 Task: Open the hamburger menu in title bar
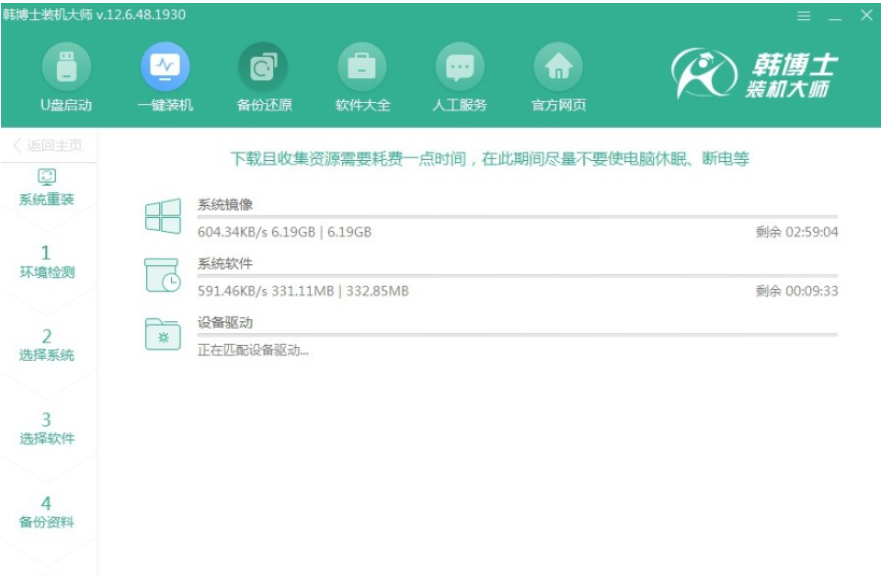(x=804, y=16)
